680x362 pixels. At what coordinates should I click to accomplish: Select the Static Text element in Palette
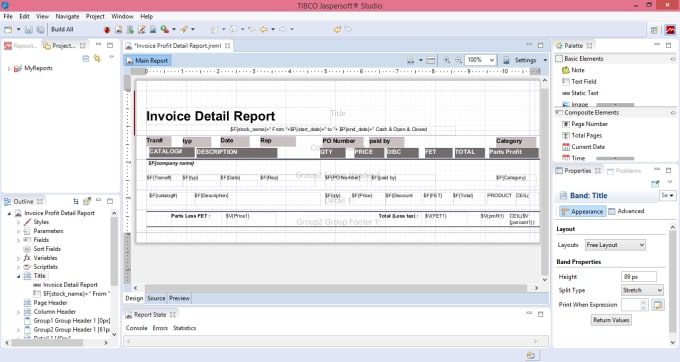click(580, 93)
